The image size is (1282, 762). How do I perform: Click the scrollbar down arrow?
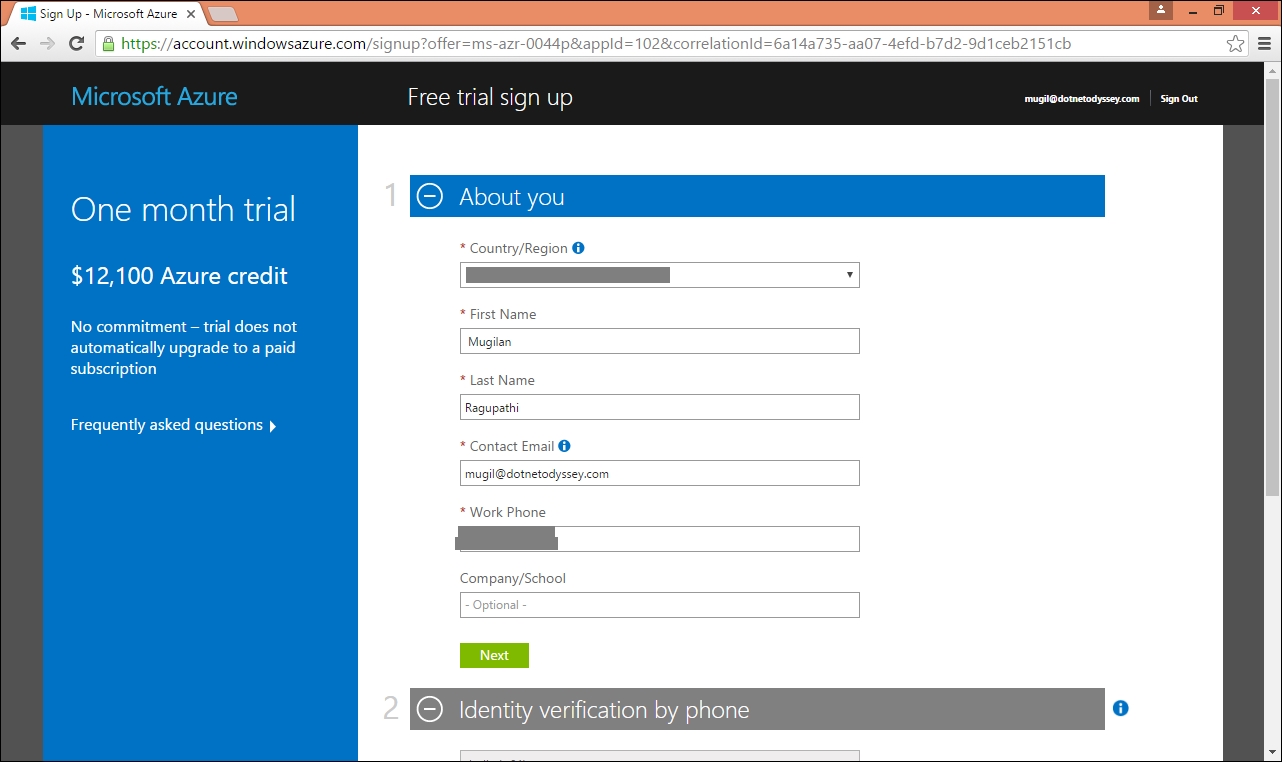tap(1272, 753)
